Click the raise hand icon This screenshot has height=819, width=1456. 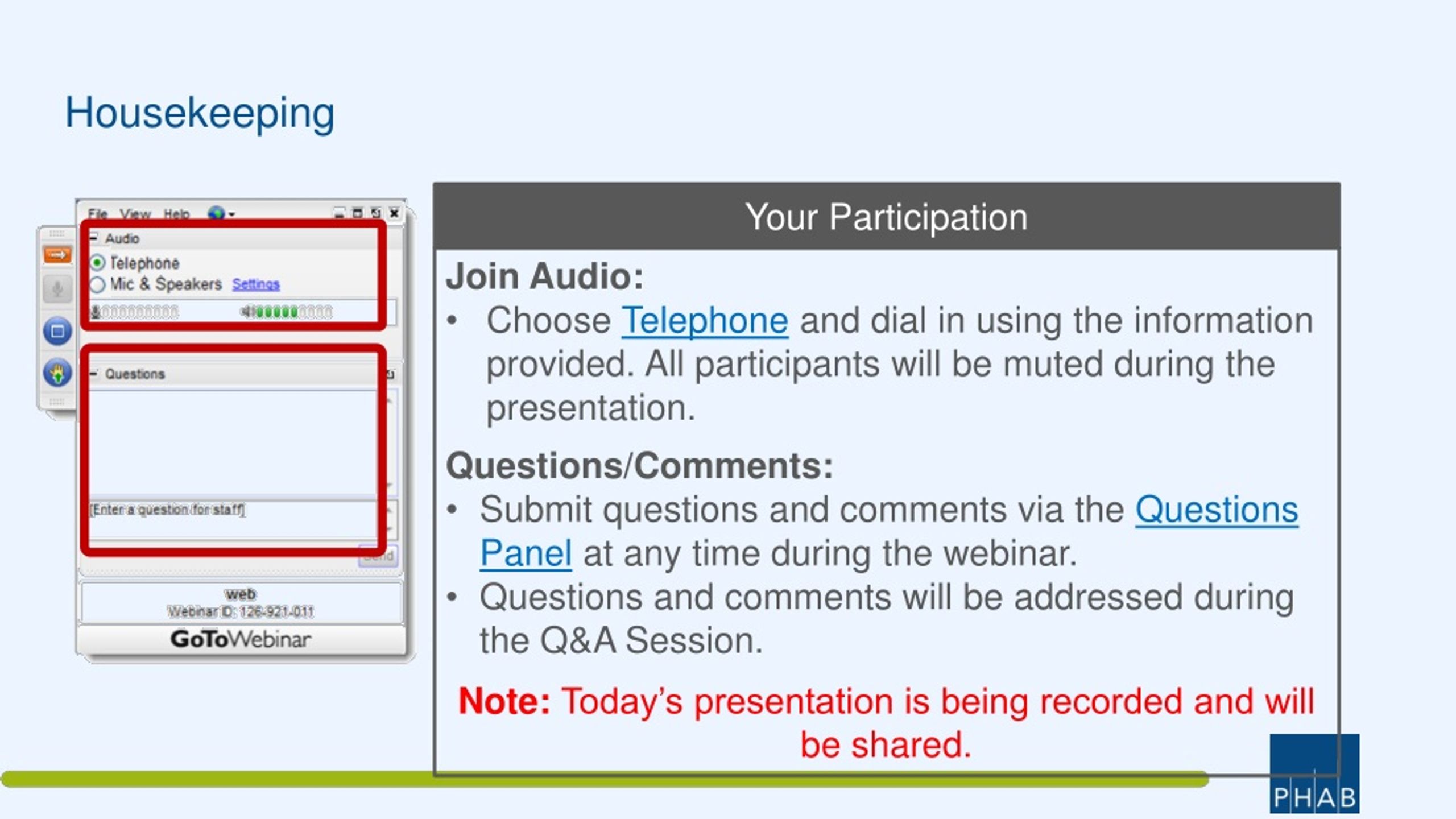click(57, 374)
